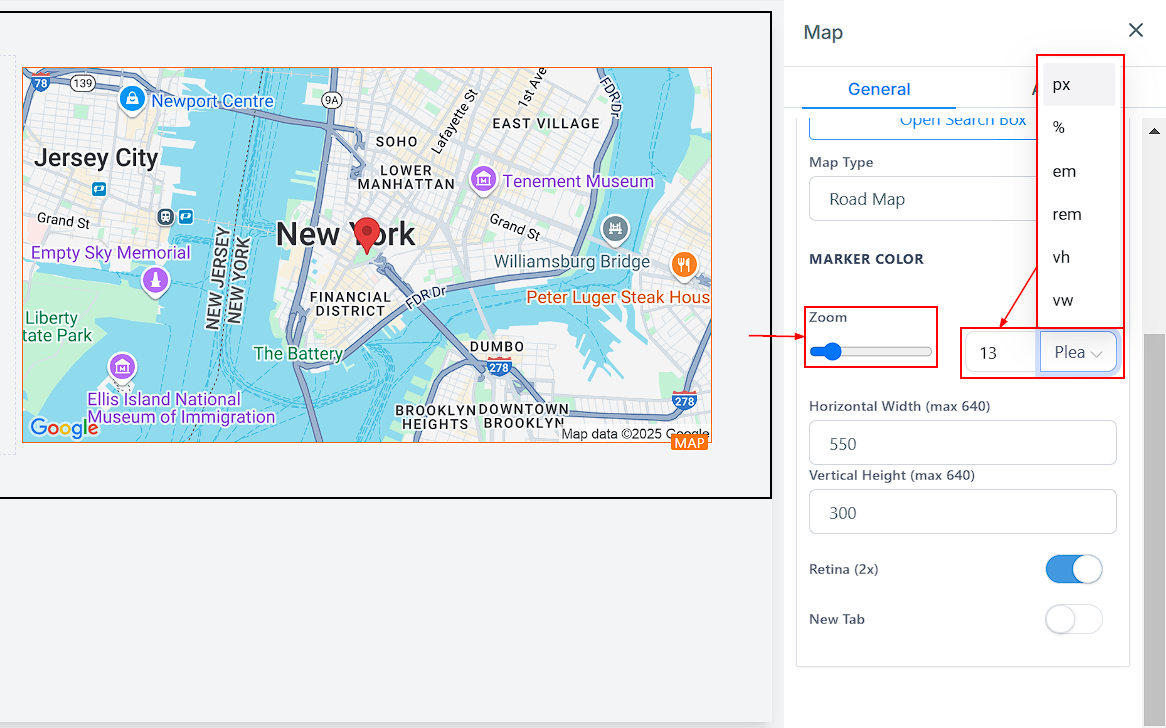1166x728 pixels.
Task: Click the Peter Luger Steak House restaurant icon
Action: [684, 264]
